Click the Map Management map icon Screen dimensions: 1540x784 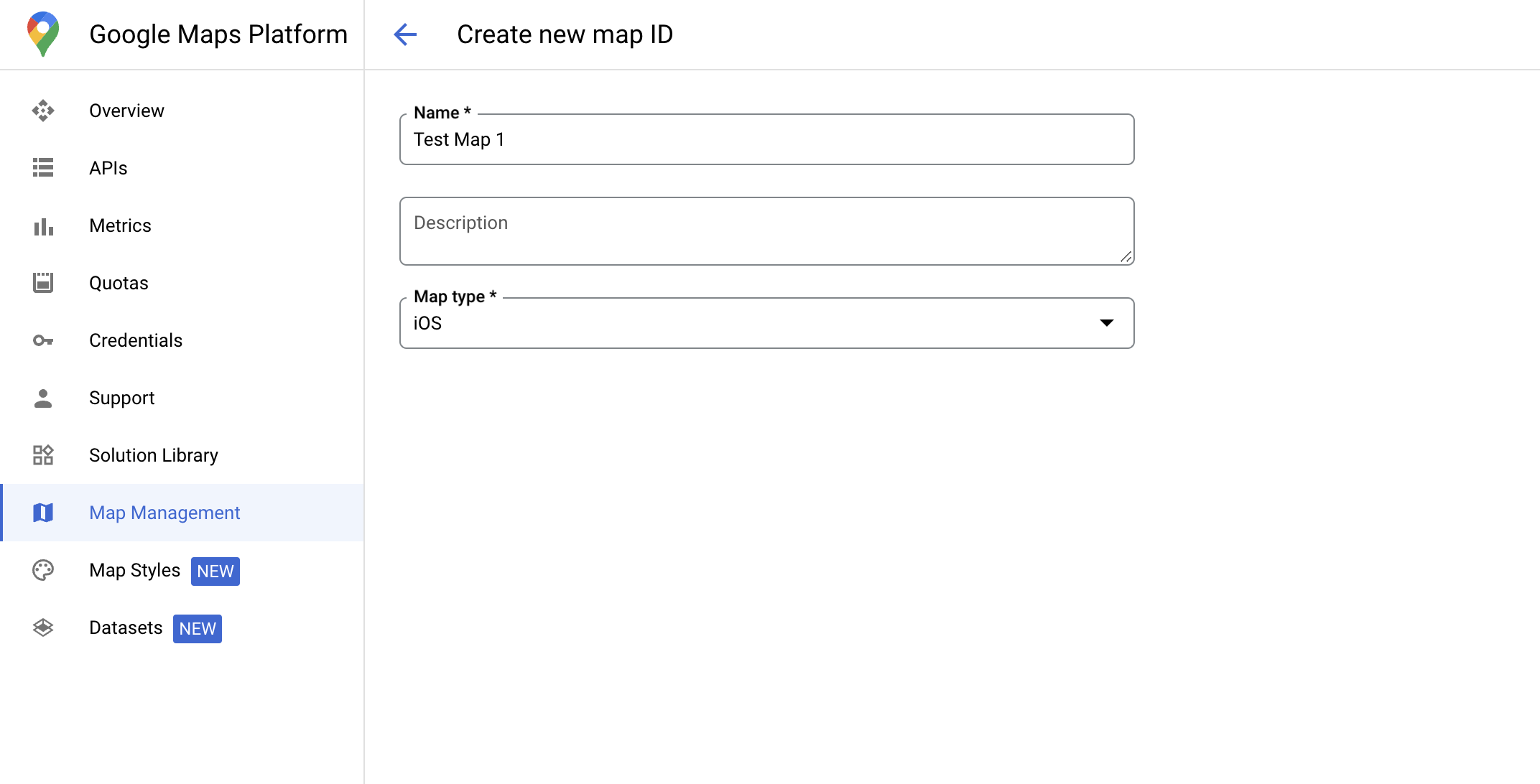[x=44, y=513]
